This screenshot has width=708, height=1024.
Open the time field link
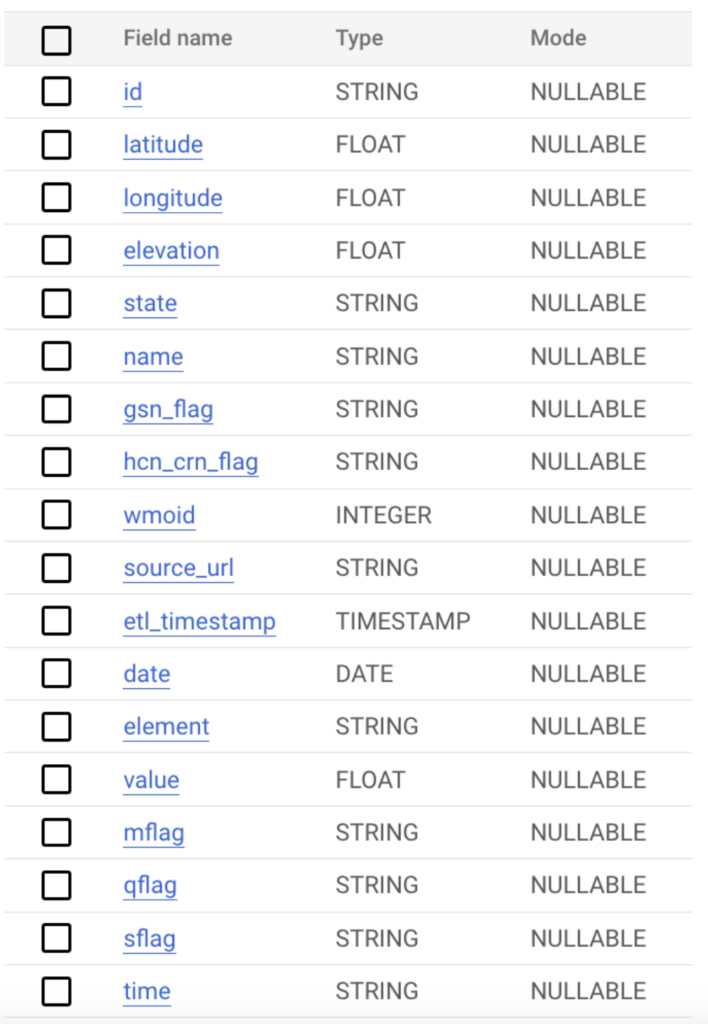(x=146, y=992)
